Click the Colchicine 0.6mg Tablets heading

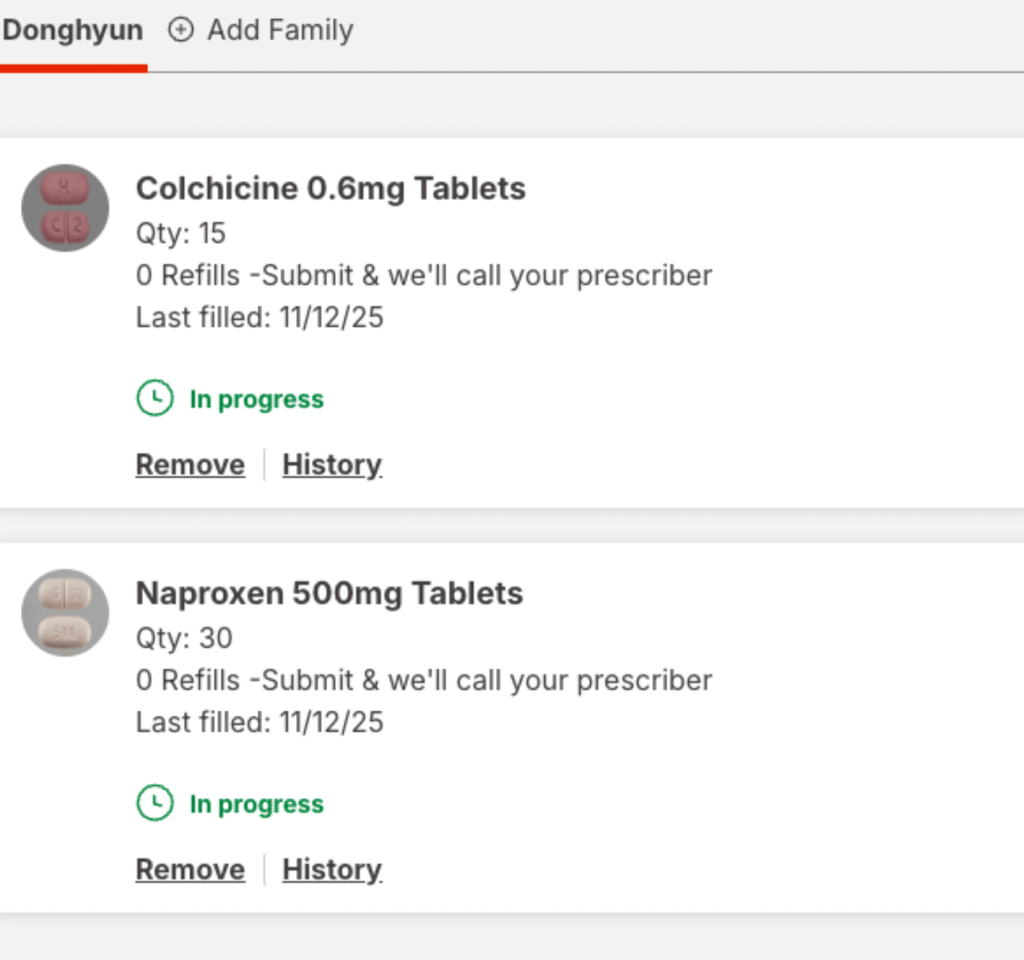[x=330, y=188]
